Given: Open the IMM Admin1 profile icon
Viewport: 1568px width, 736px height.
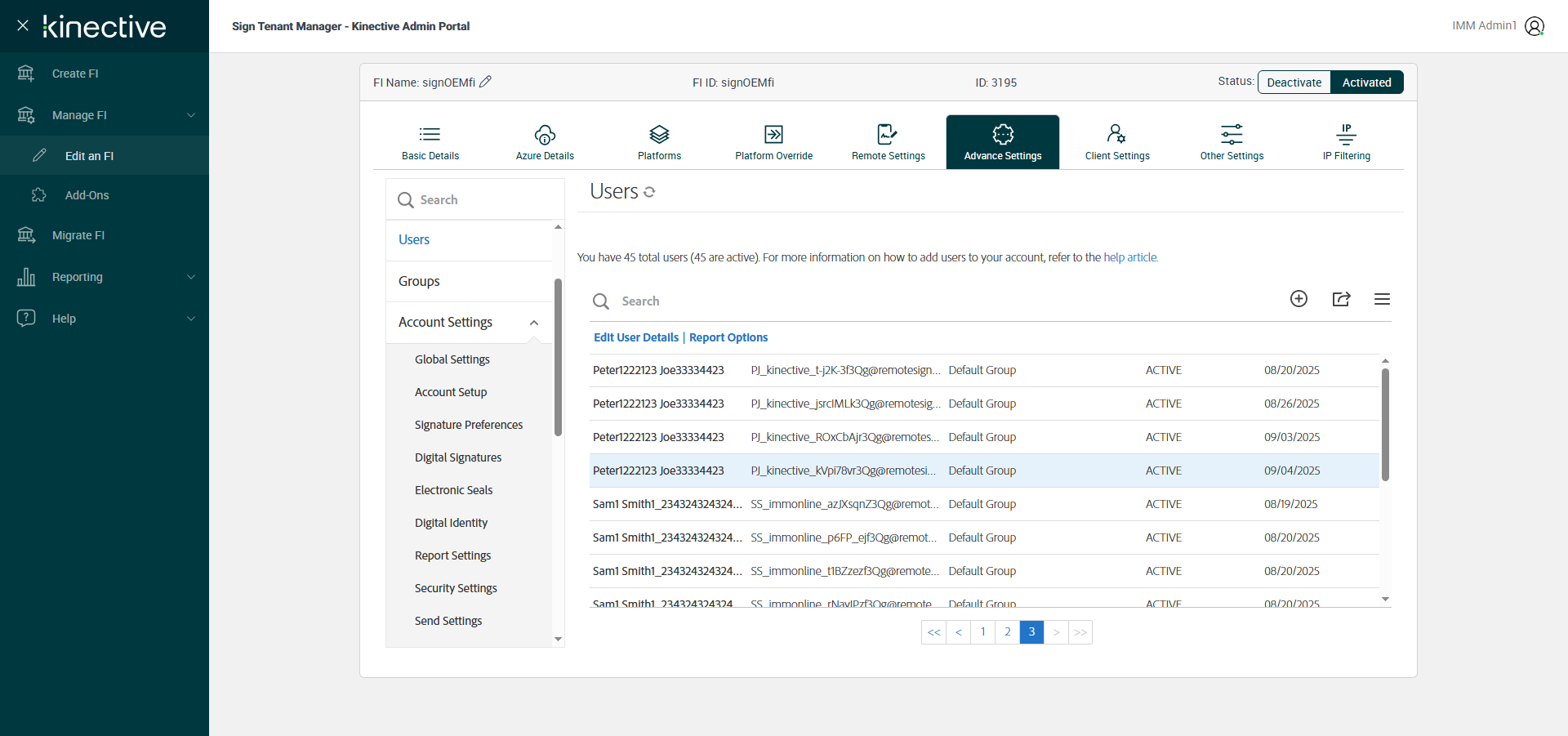Looking at the screenshot, I should [x=1535, y=26].
